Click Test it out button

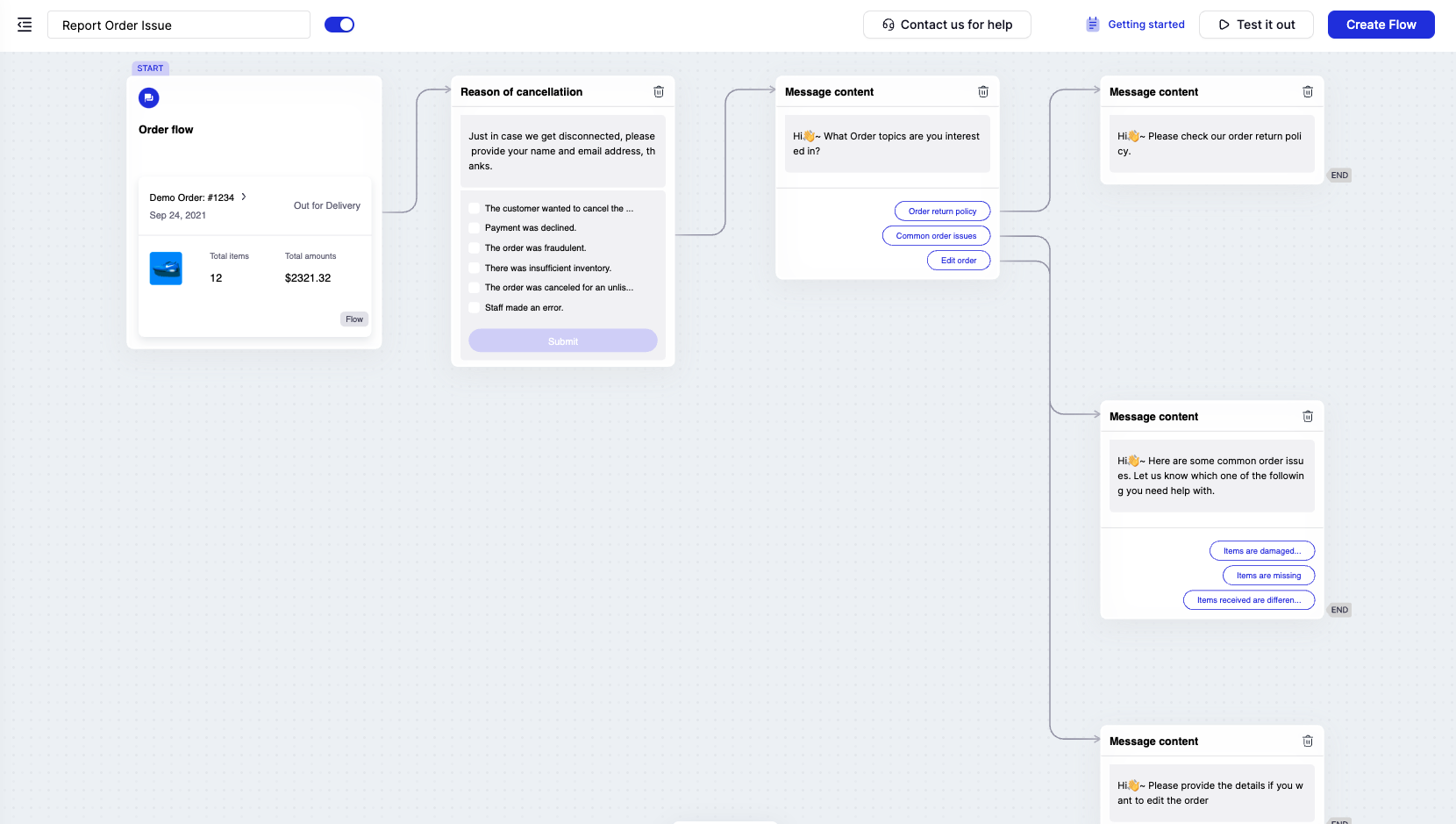[1256, 25]
